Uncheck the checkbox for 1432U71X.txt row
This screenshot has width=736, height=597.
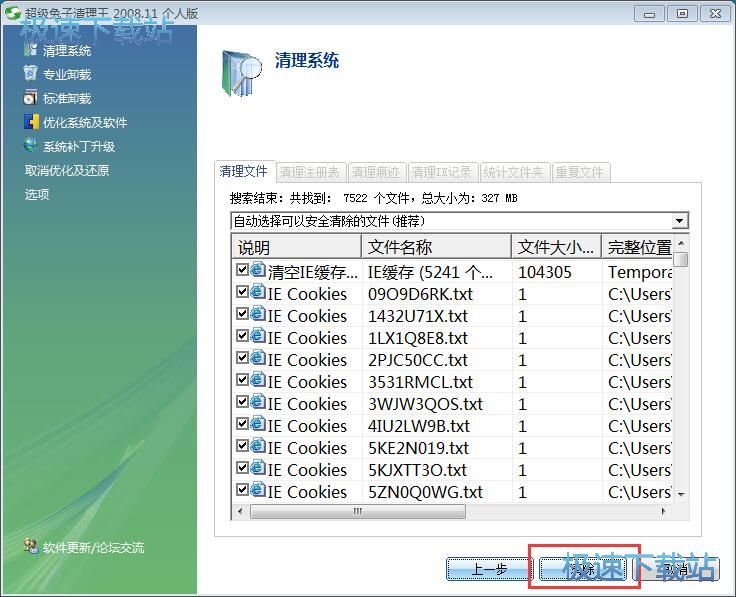point(242,315)
